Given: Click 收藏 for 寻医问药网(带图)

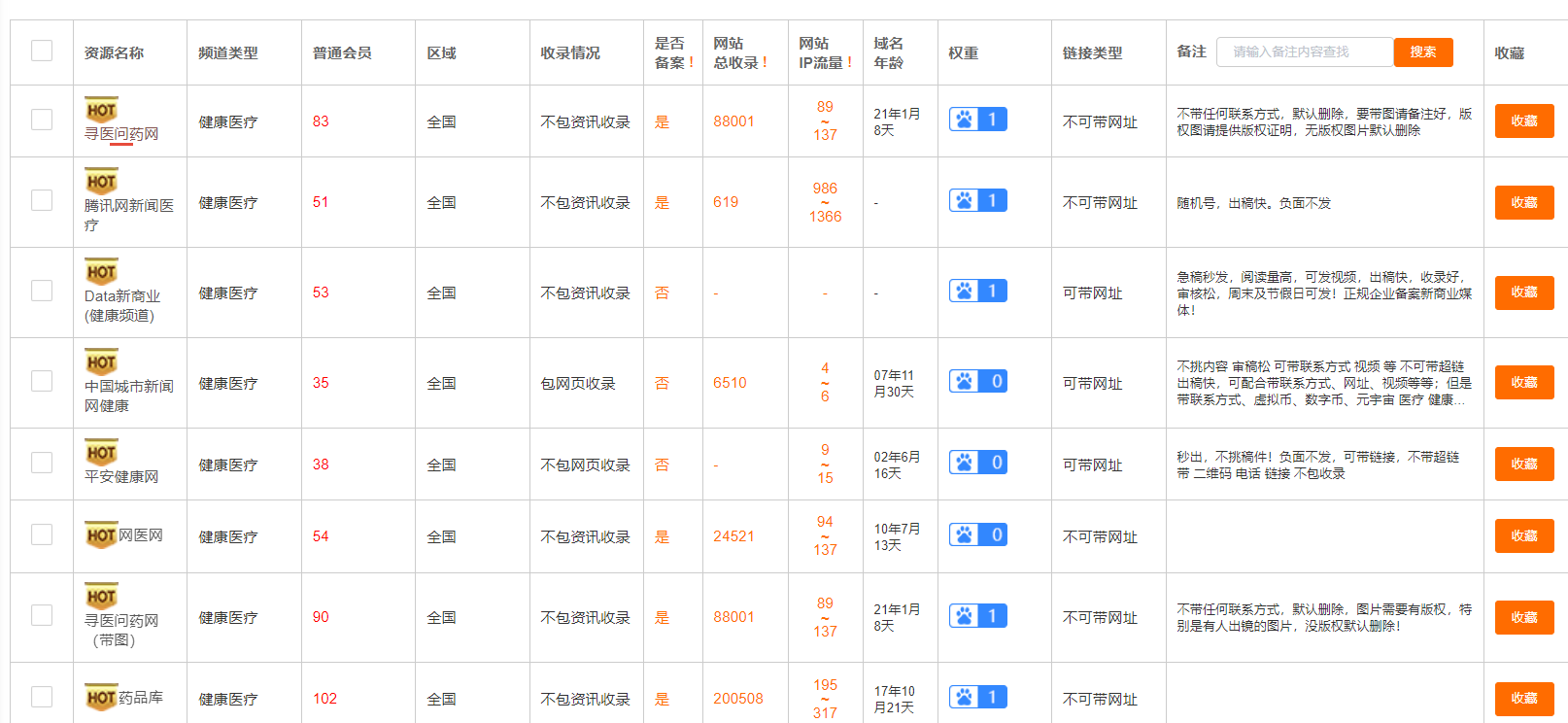Looking at the screenshot, I should pyautogui.click(x=1524, y=617).
